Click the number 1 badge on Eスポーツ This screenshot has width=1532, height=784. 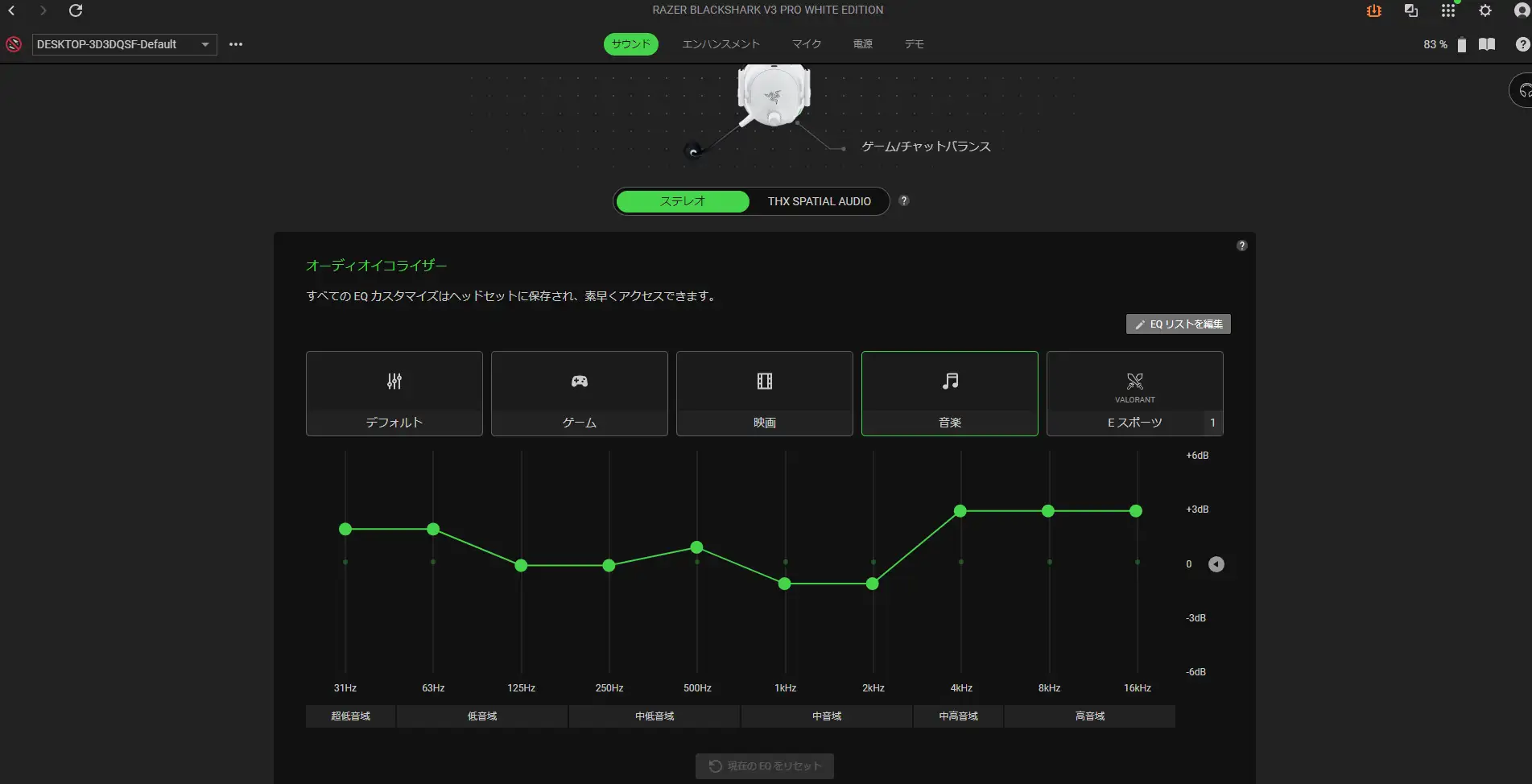pyautogui.click(x=1213, y=423)
